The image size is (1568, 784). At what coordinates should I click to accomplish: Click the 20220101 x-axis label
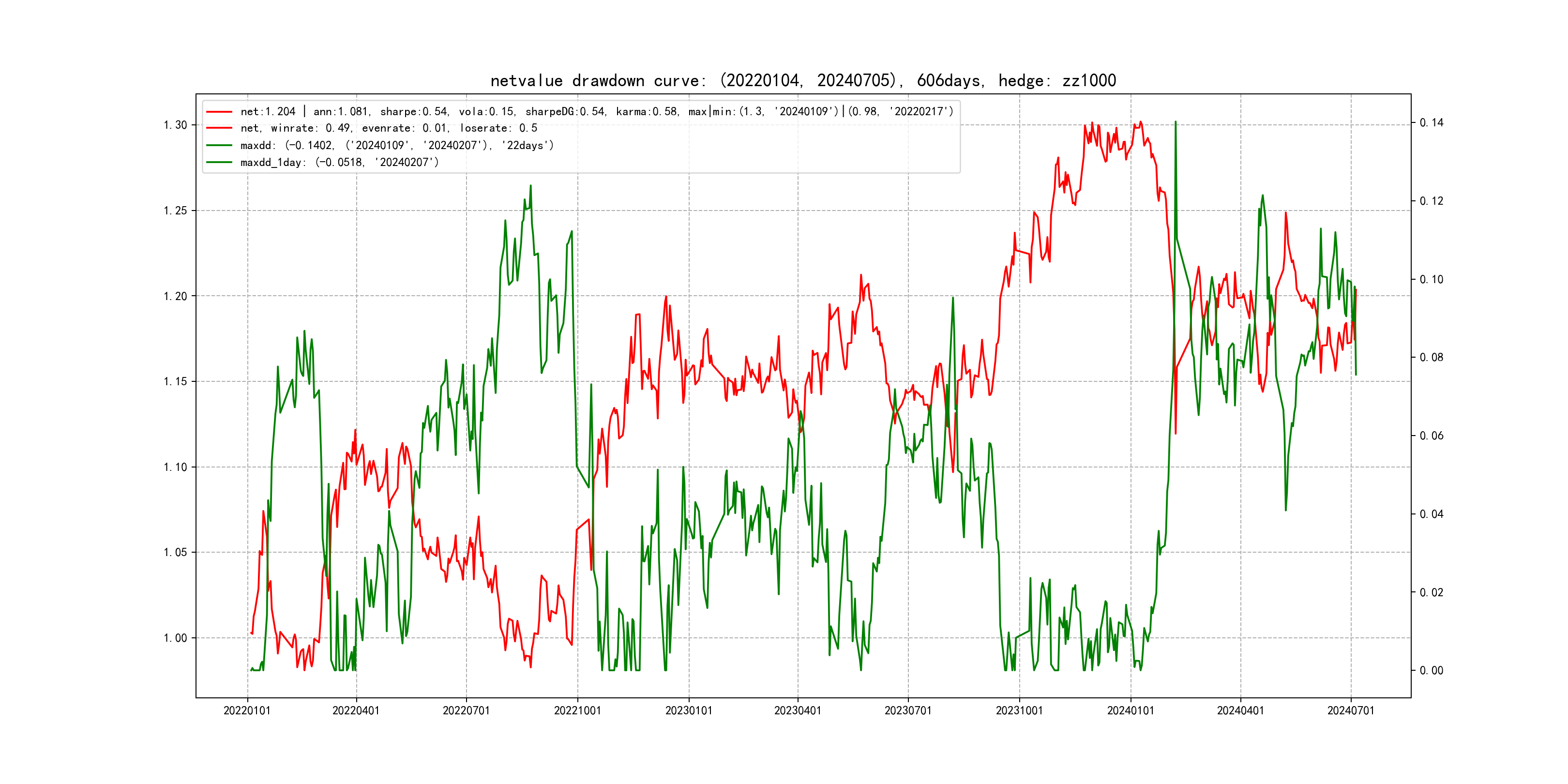247,711
